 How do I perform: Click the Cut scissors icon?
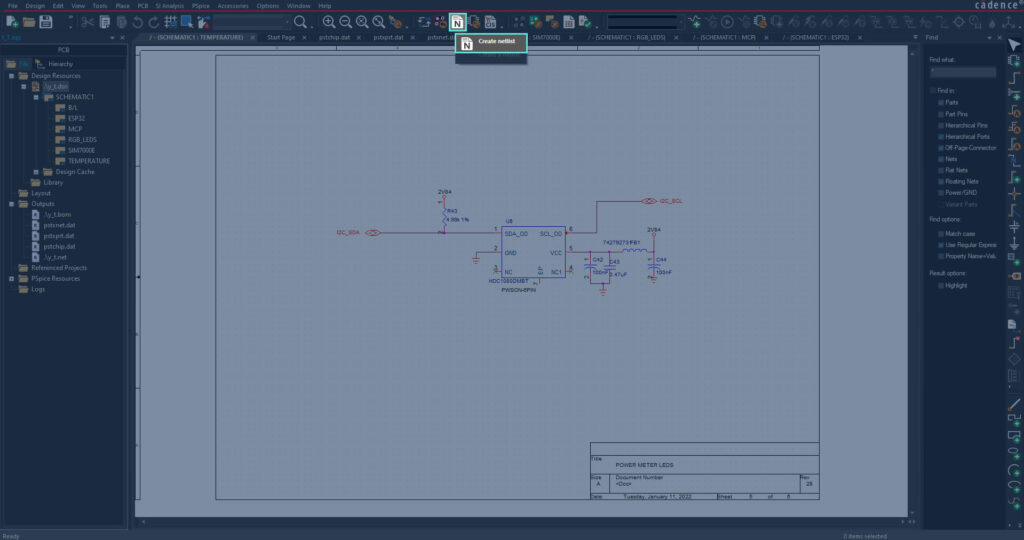tap(88, 21)
